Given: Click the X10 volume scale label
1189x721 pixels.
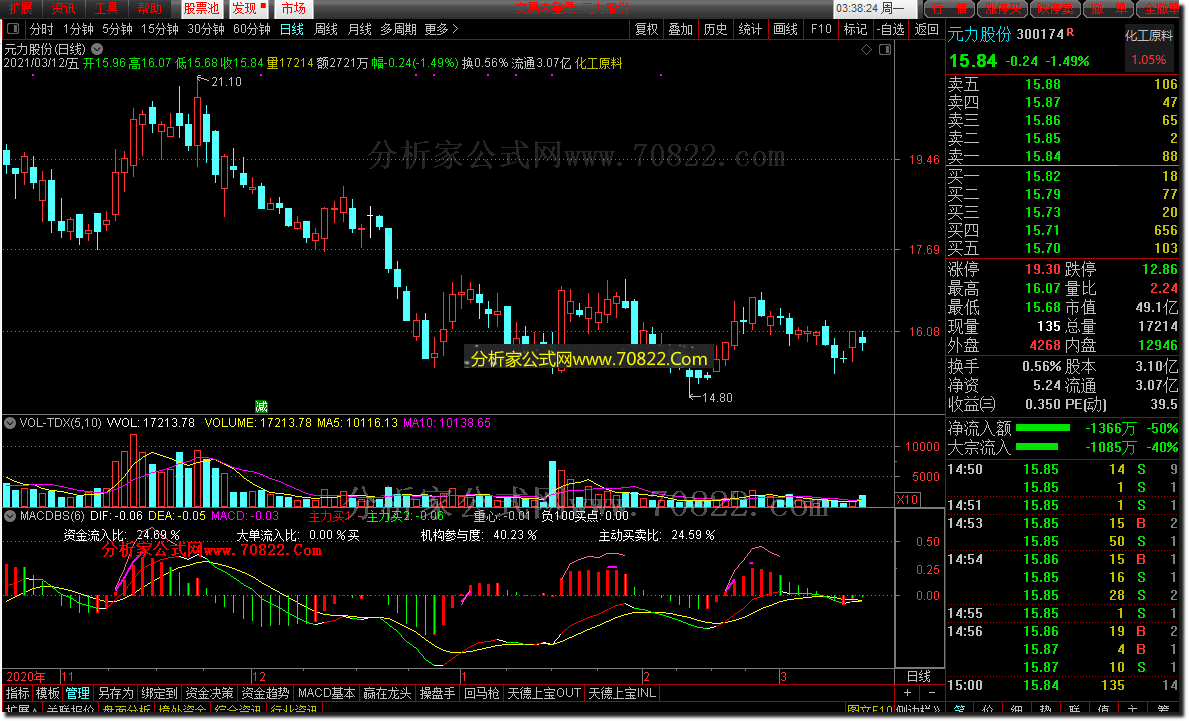Looking at the screenshot, I should tap(907, 500).
